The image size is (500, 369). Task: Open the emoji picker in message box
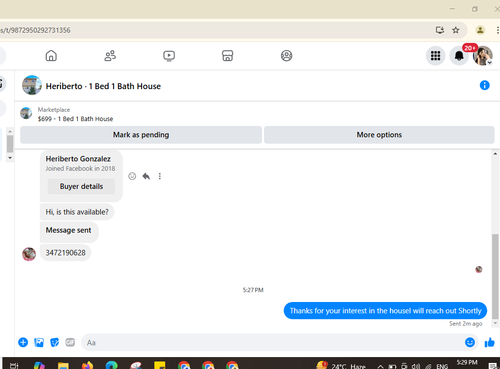pos(470,342)
